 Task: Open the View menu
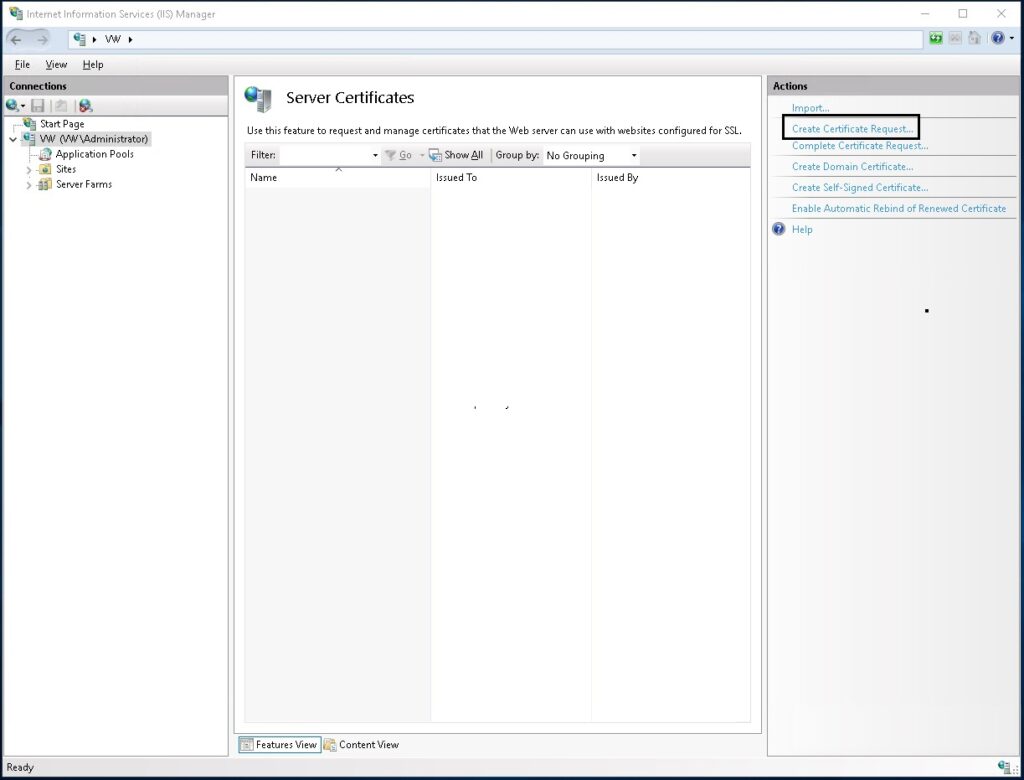point(56,65)
